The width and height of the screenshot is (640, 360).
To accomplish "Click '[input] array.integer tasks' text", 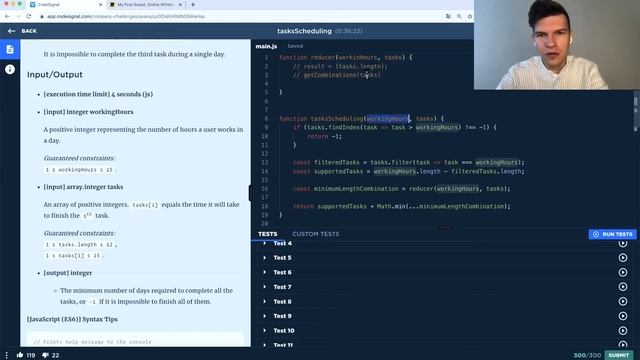I will [x=83, y=187].
